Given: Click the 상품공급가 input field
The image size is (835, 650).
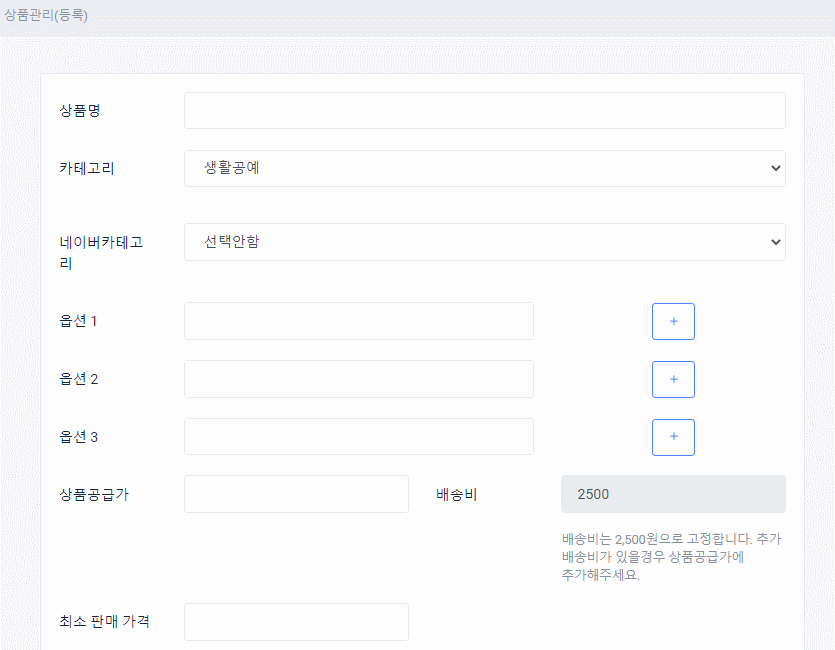Looking at the screenshot, I should (296, 494).
